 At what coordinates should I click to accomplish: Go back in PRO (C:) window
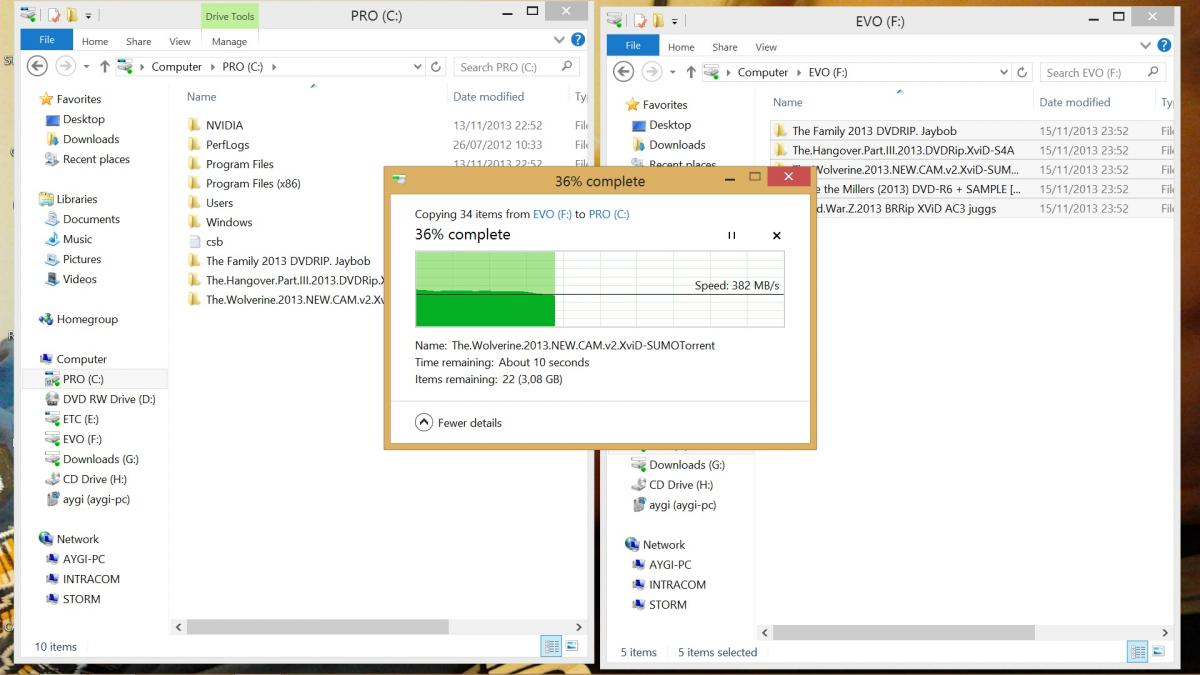pos(37,66)
